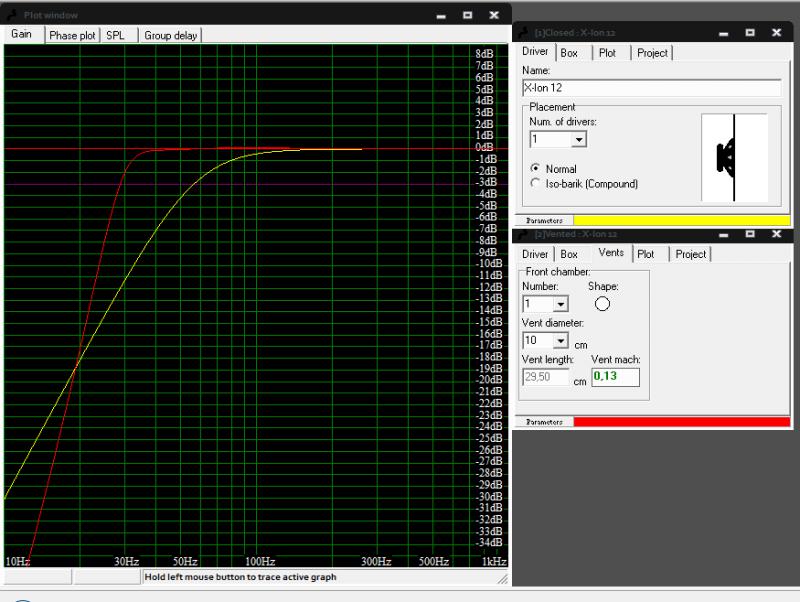Click the yellow Parameters bar
Image resolution: width=800 pixels, height=602 pixels.
682,220
